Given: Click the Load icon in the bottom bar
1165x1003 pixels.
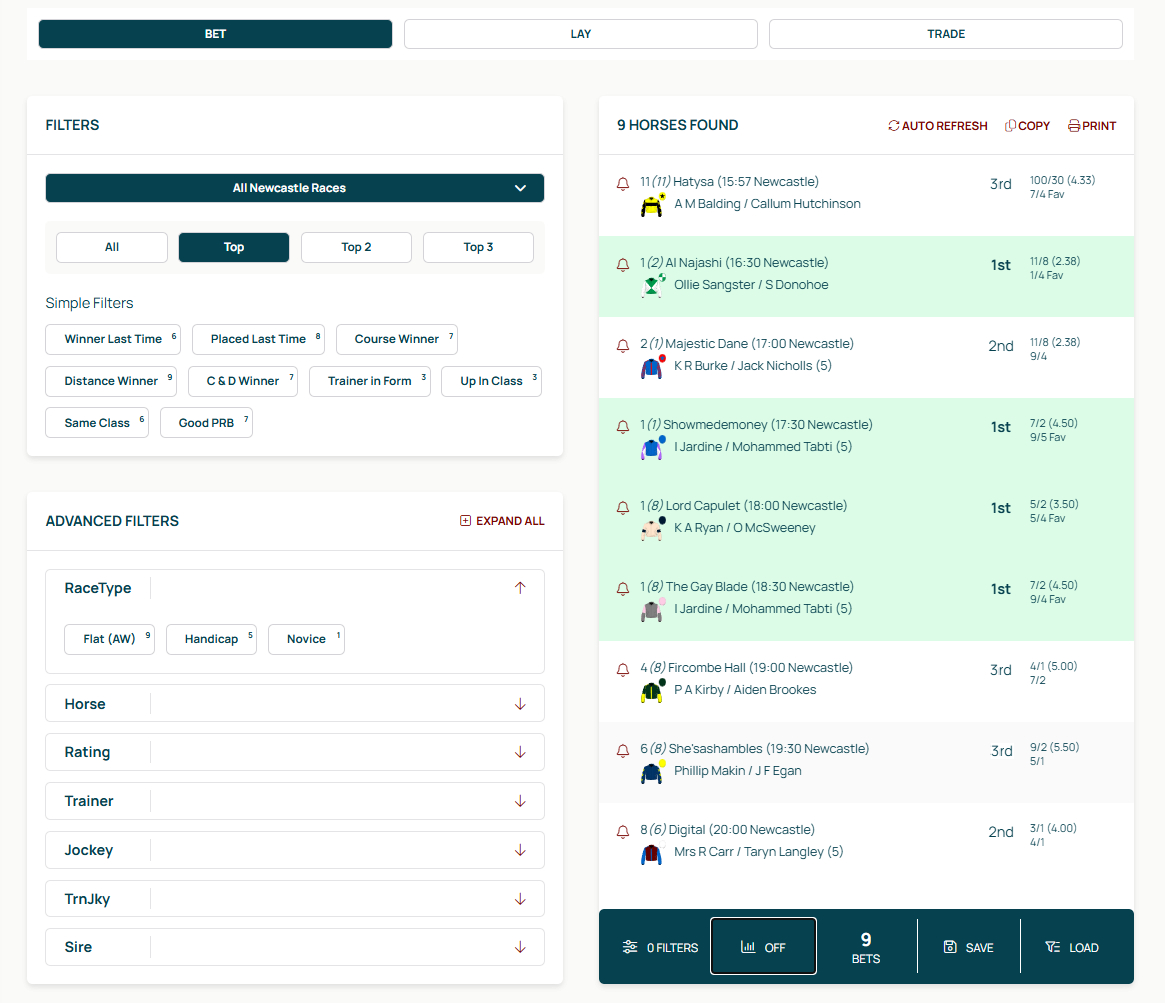Looking at the screenshot, I should (x=1051, y=946).
